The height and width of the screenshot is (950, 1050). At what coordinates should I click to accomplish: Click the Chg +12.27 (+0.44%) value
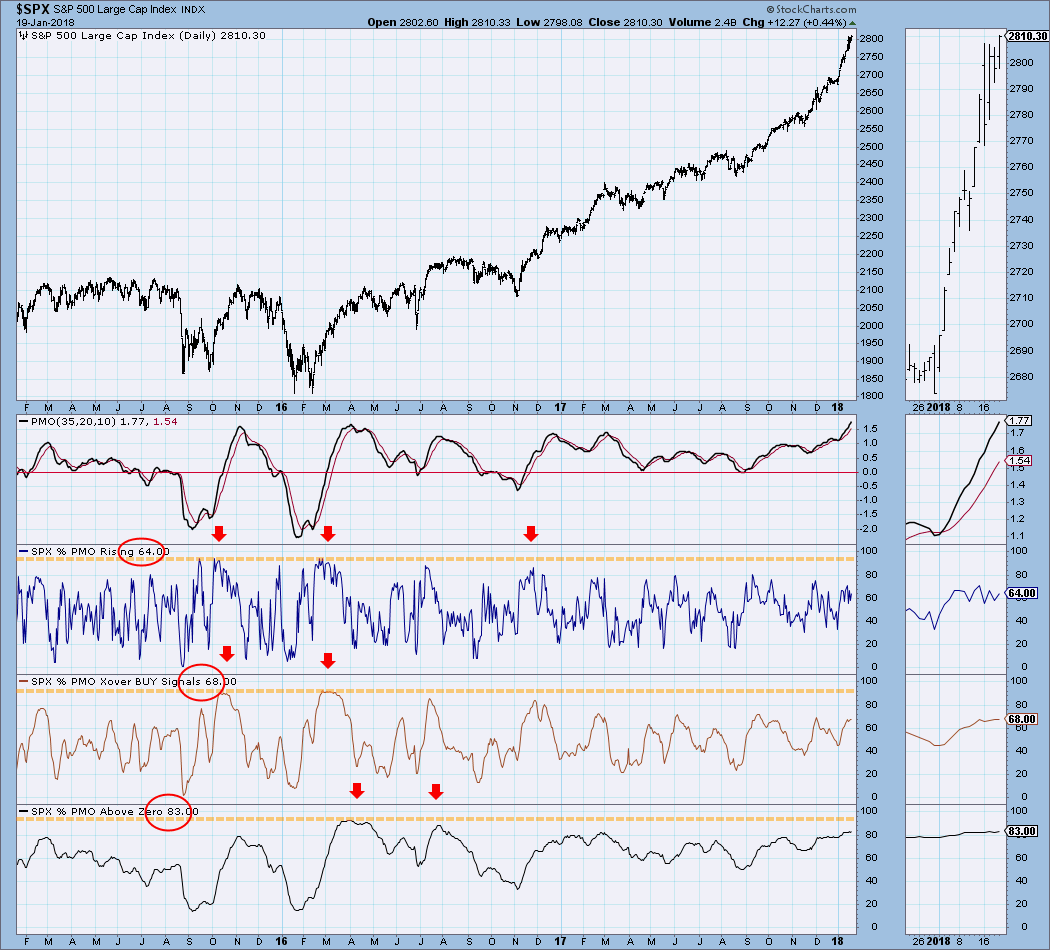click(x=795, y=22)
